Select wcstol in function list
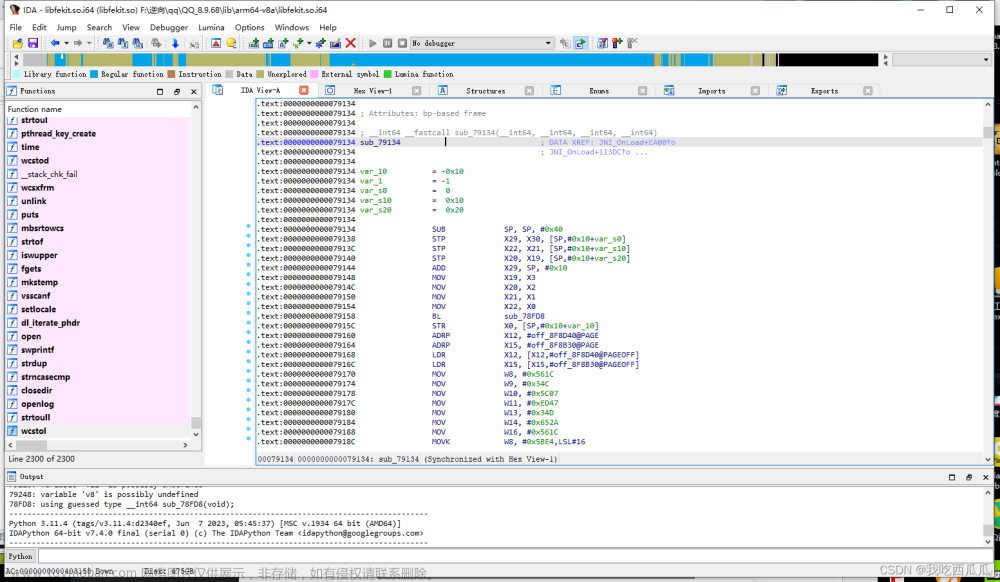 coord(33,432)
